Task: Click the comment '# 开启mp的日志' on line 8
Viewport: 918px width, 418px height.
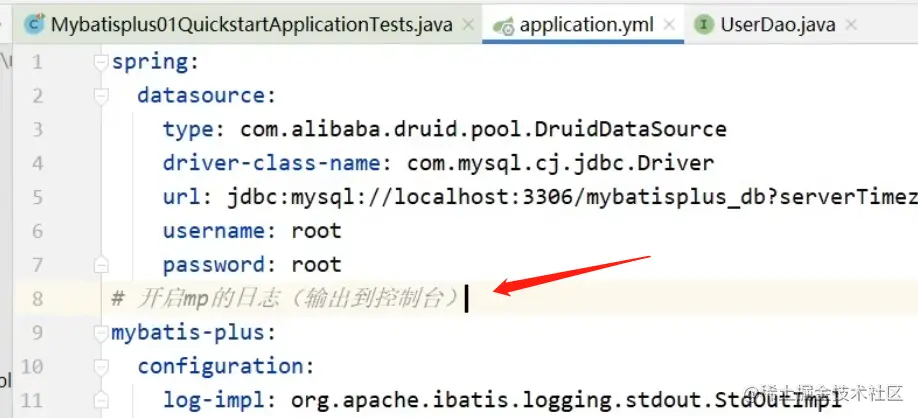Action: (285, 299)
